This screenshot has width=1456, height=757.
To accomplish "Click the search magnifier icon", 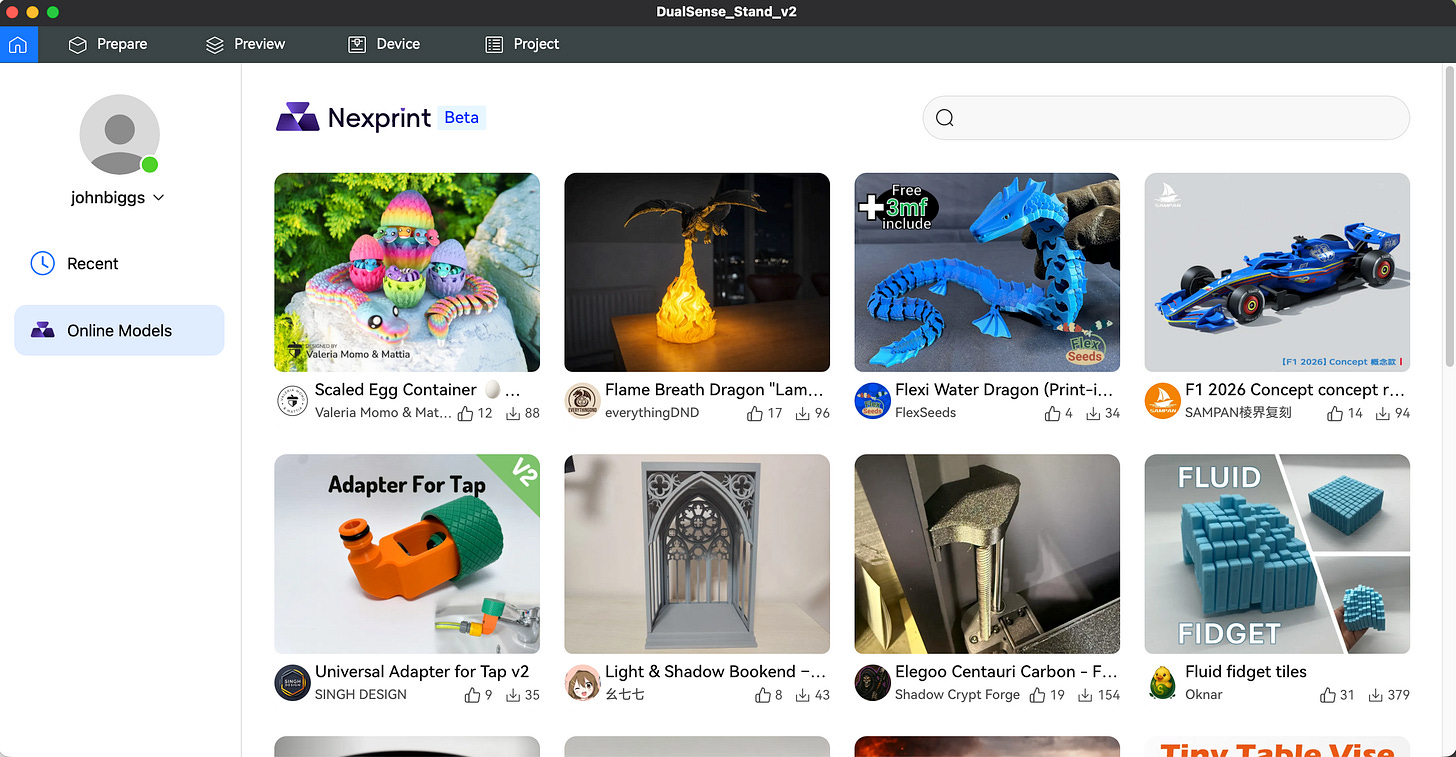I will click(945, 118).
